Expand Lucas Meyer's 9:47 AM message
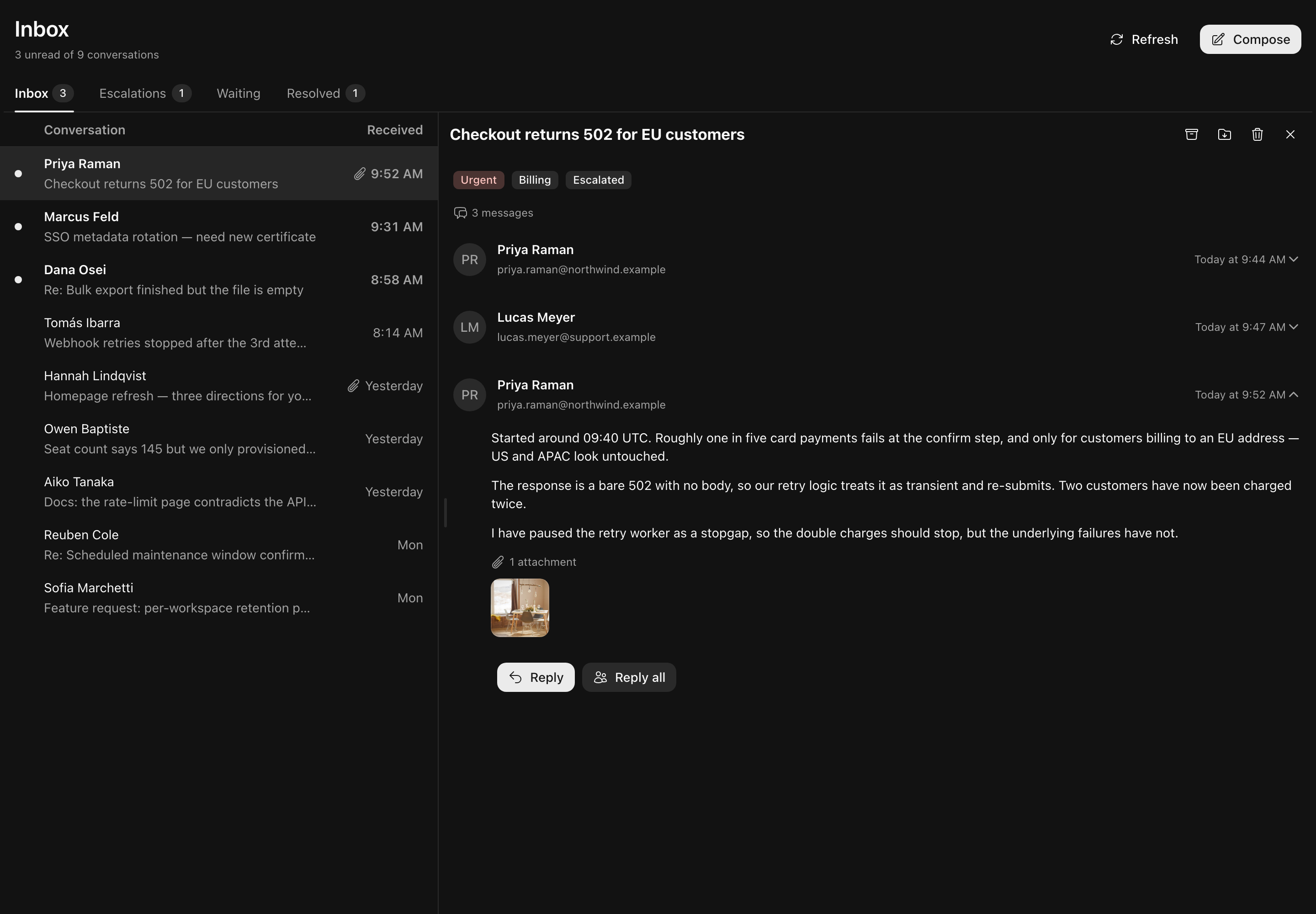Image resolution: width=1316 pixels, height=914 pixels. [x=1293, y=327]
